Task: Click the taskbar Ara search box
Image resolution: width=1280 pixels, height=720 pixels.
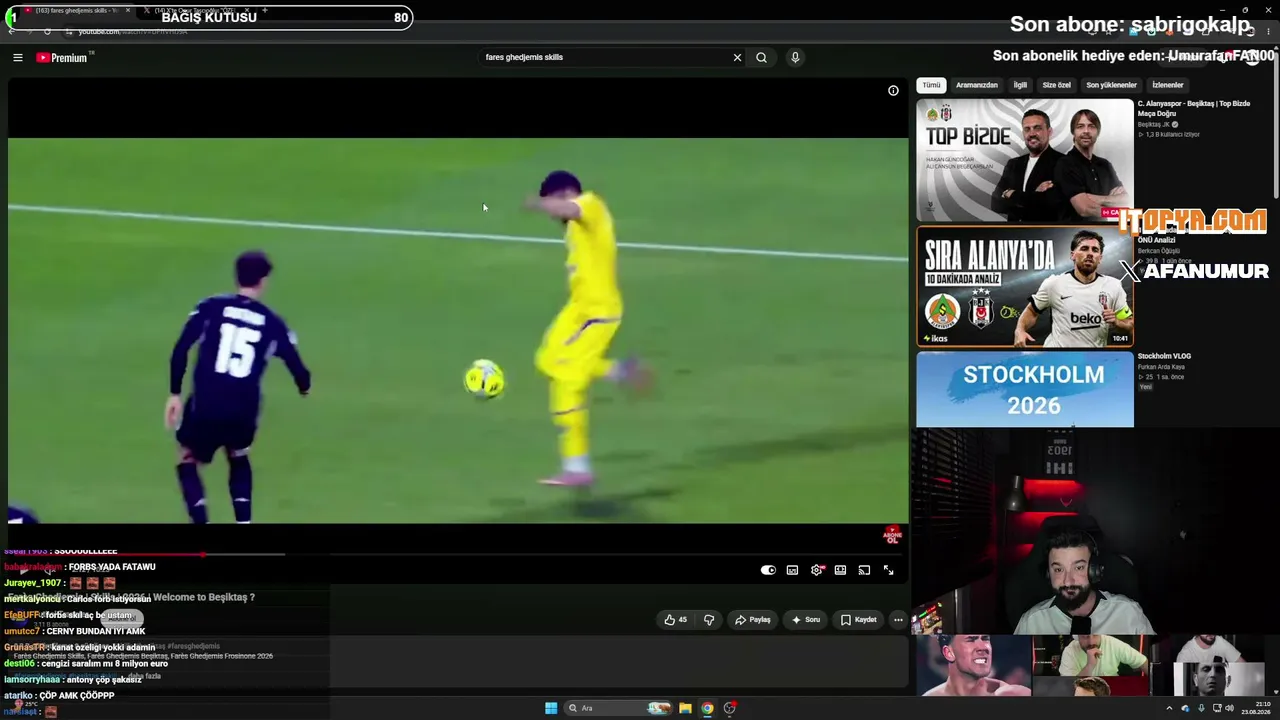Action: tap(618, 708)
